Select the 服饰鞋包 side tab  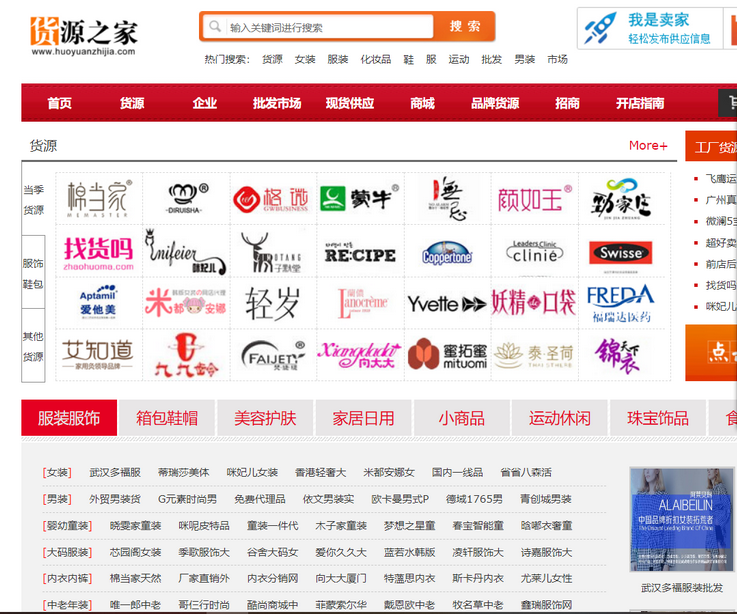pos(33,273)
